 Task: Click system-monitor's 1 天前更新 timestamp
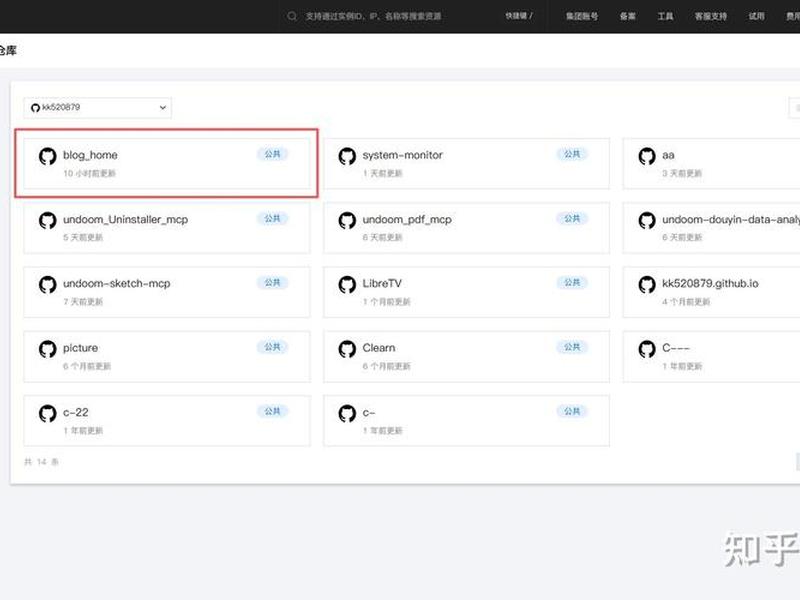point(383,173)
